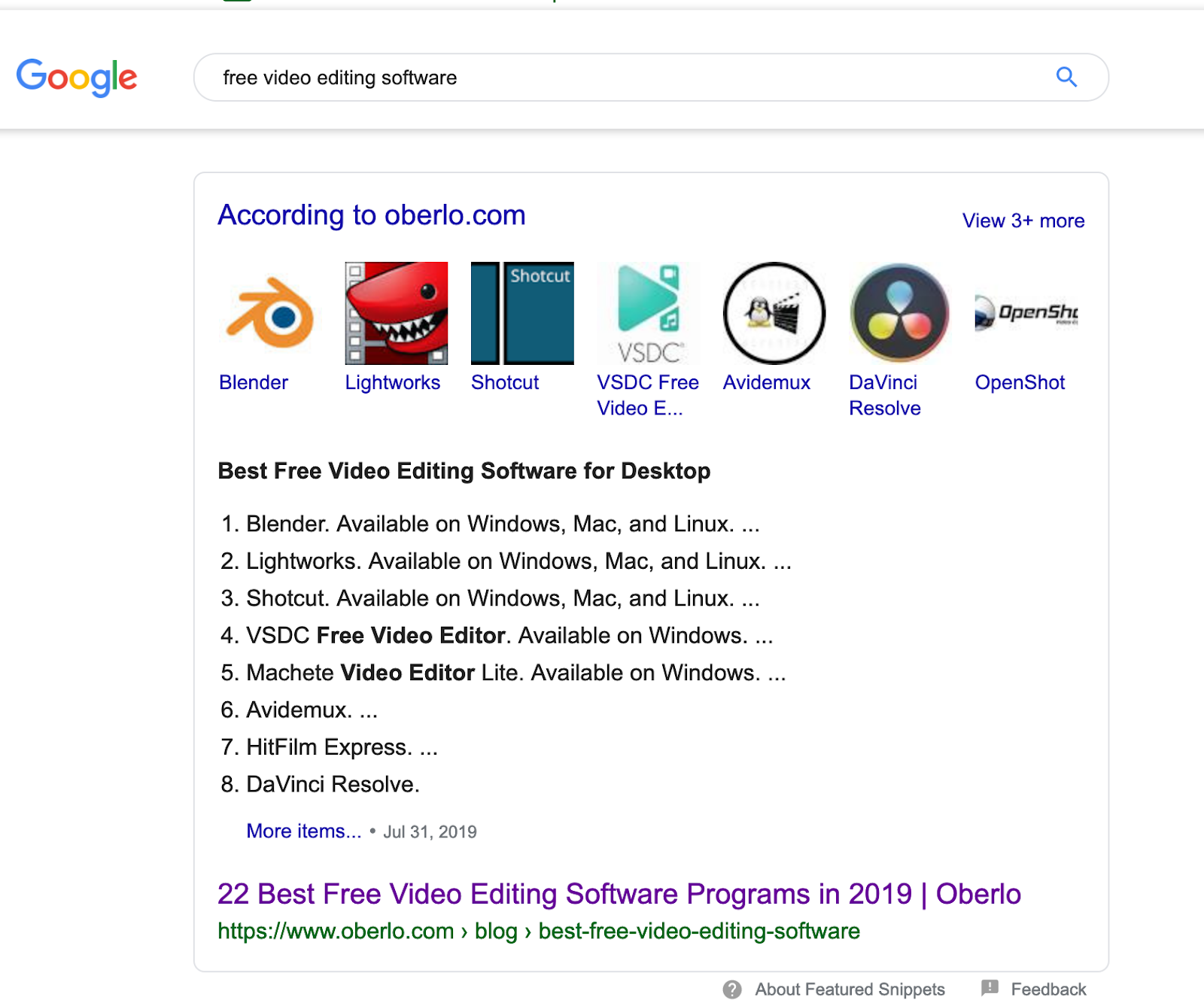Click the DaVinci Resolve logo thumbnail

coord(900,313)
